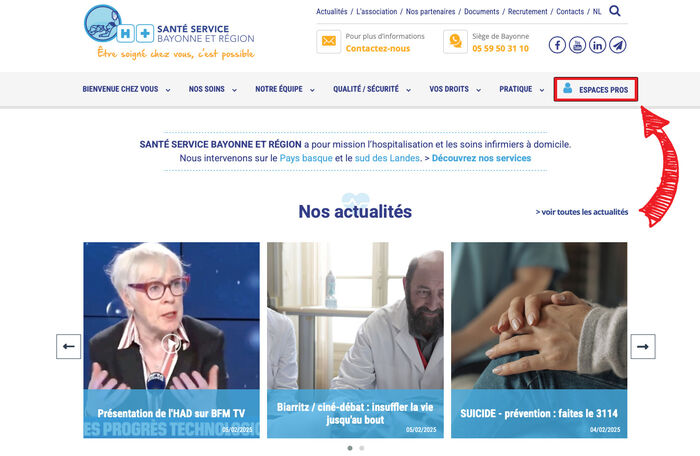The image size is (700, 456).
Task: Expand the Bienvenue chez vous menu
Action: (x=126, y=89)
